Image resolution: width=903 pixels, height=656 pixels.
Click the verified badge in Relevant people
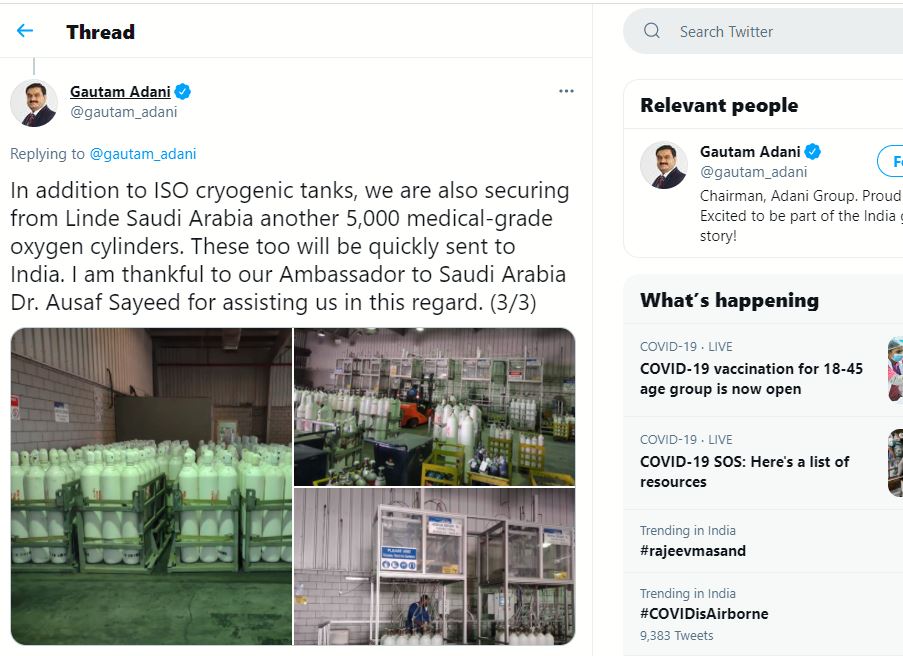(x=813, y=152)
